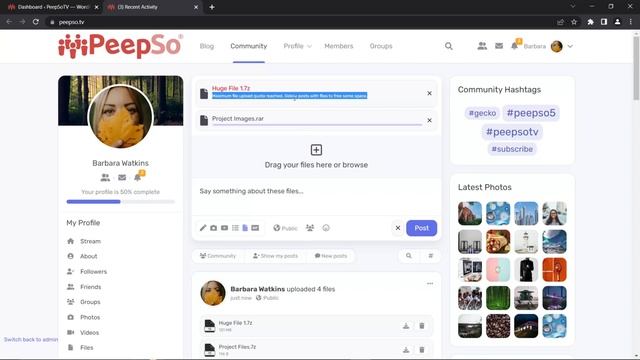The image size is (640, 360).
Task: Remove Huge File 1.7z from upload list
Action: (x=429, y=93)
